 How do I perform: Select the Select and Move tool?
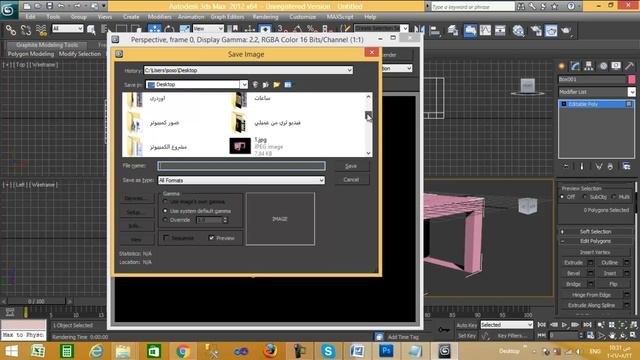(154, 29)
